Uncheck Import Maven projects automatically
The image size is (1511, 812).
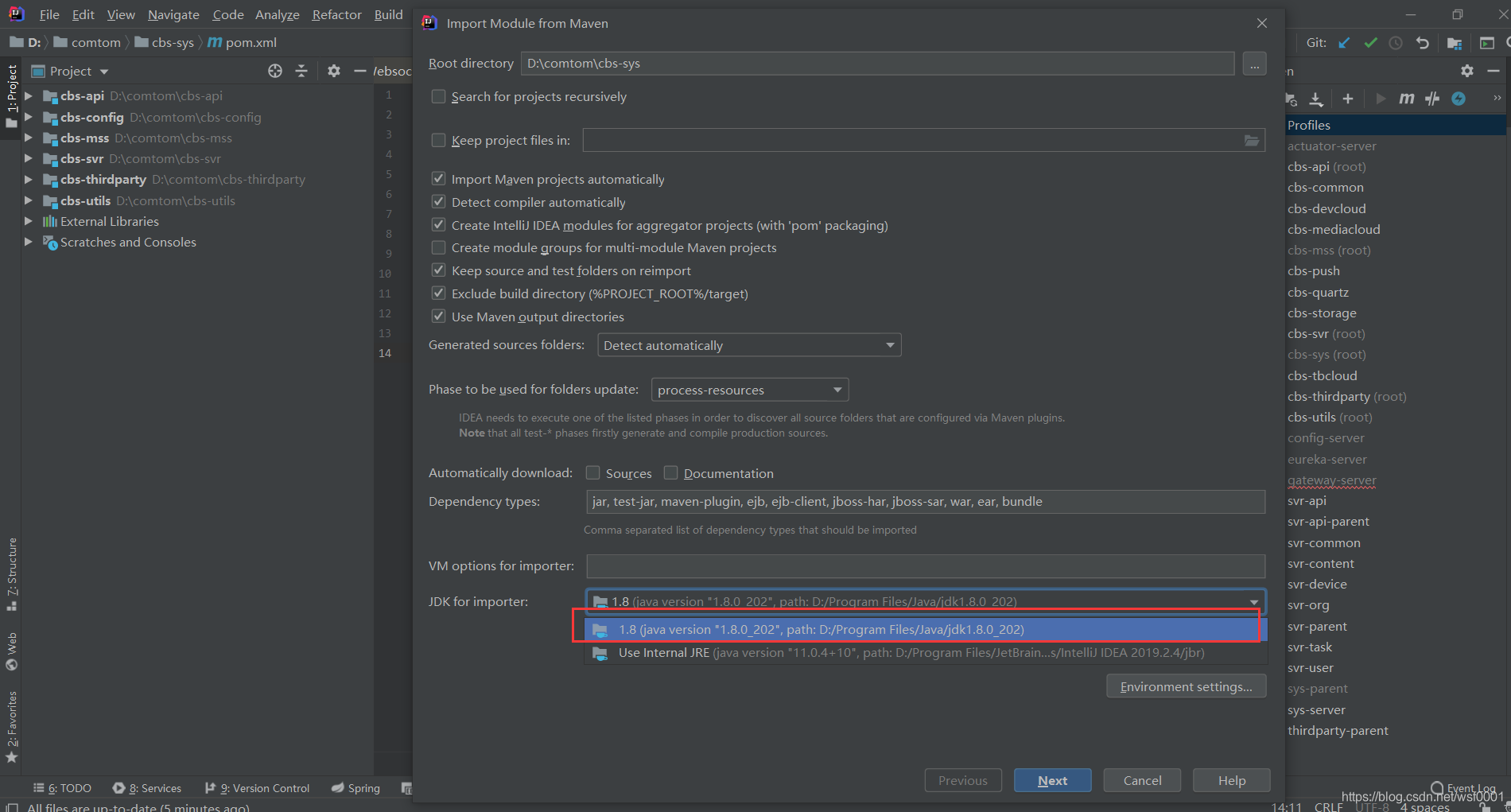click(x=438, y=179)
